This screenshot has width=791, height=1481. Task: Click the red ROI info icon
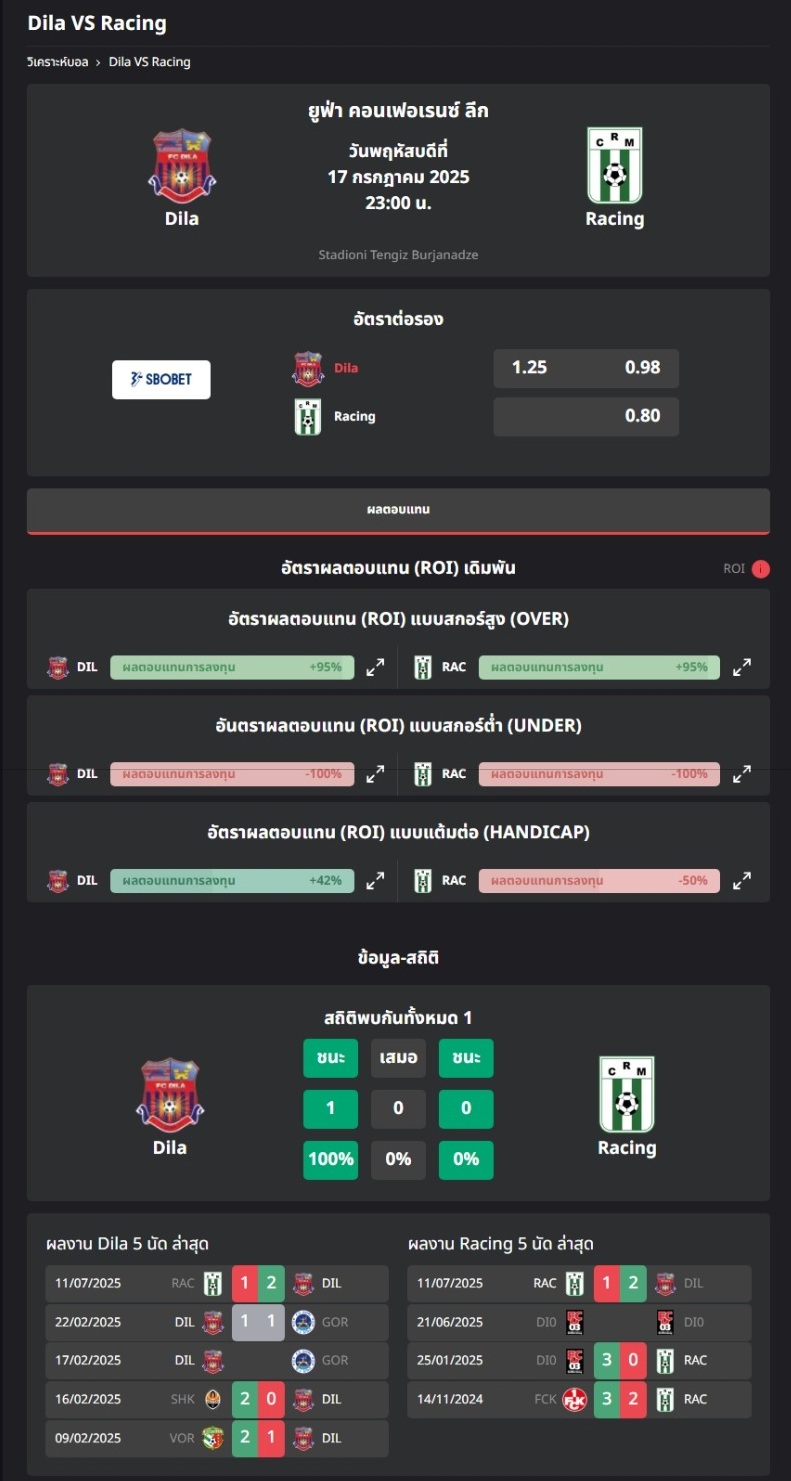761,569
